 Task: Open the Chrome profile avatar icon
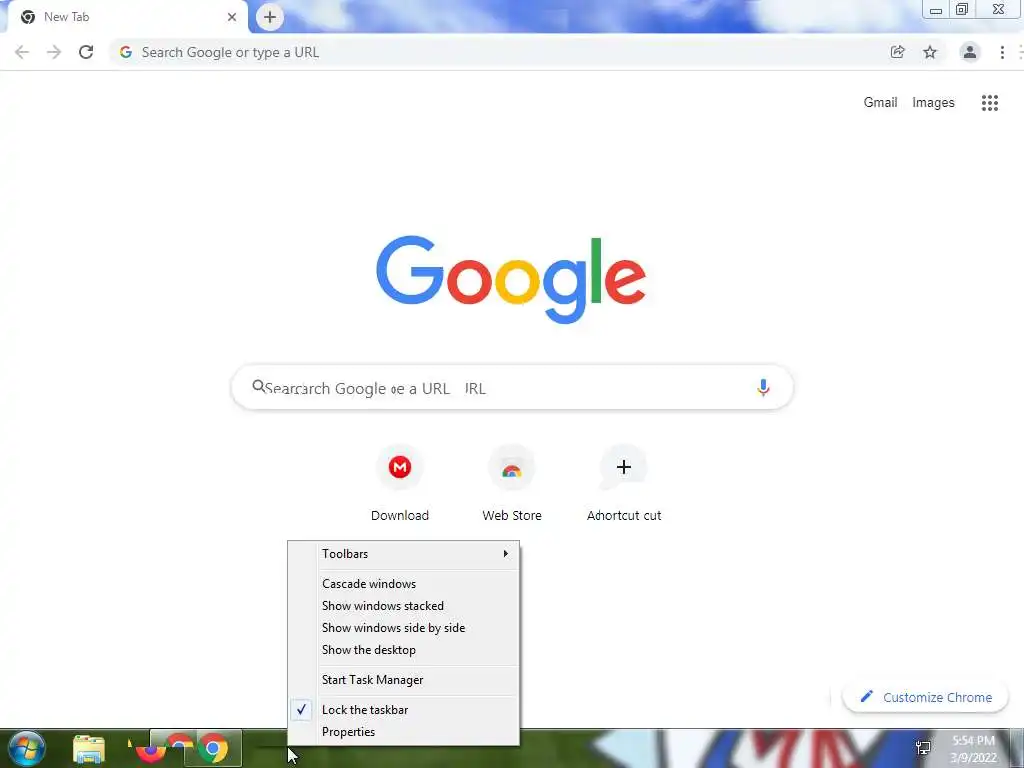970,52
